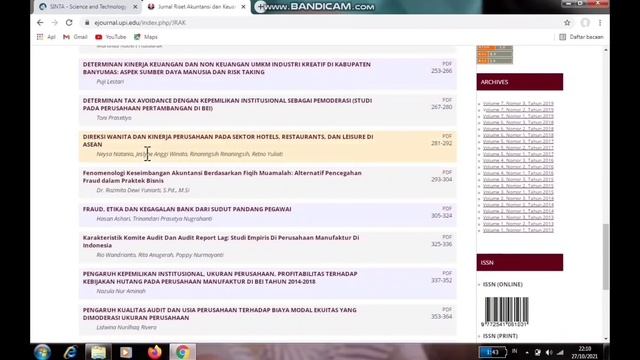Close the Jurnal Riset Akuntansi tab

pyautogui.click(x=243, y=7)
